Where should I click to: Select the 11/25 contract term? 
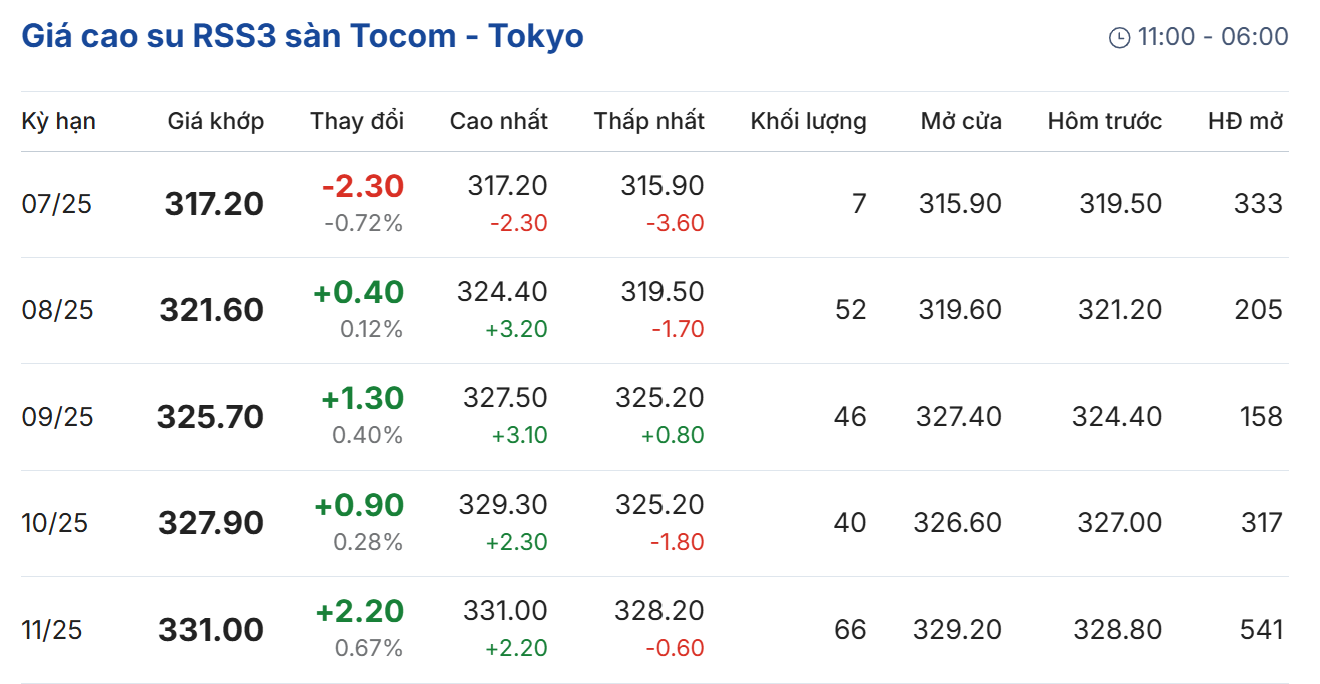coord(52,630)
